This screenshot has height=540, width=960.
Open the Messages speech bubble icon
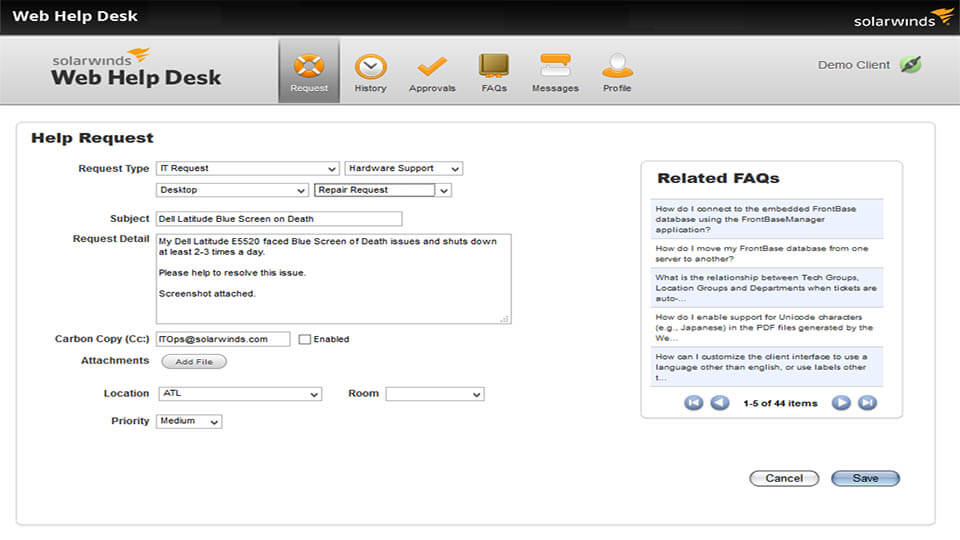coord(555,66)
